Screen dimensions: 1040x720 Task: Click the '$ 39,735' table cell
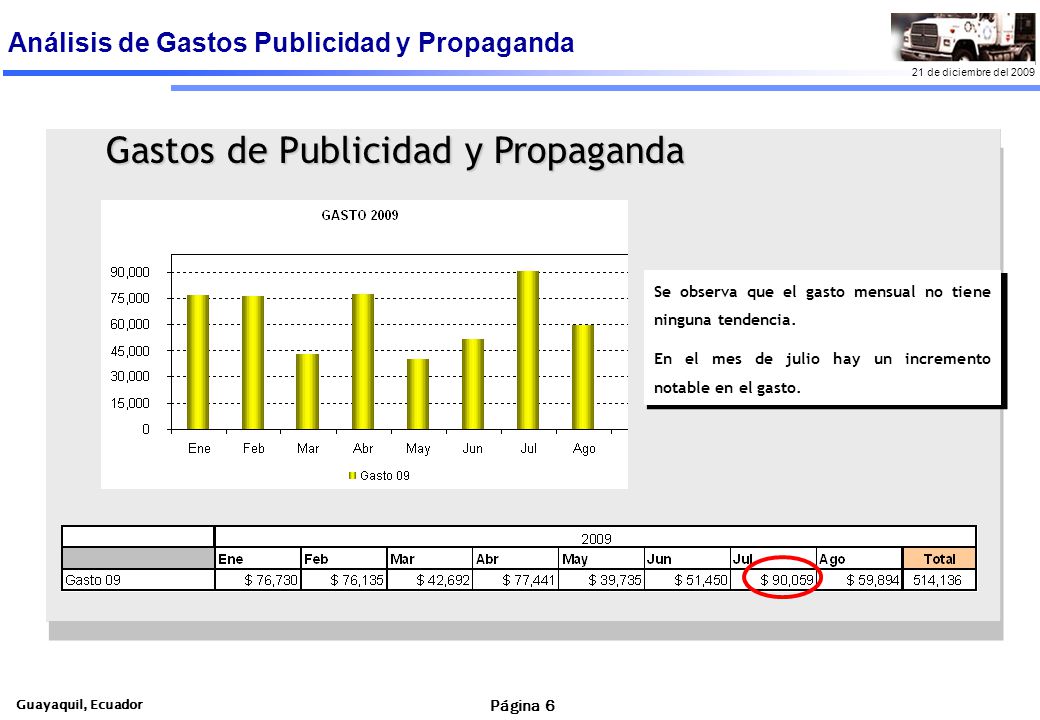tap(602, 580)
